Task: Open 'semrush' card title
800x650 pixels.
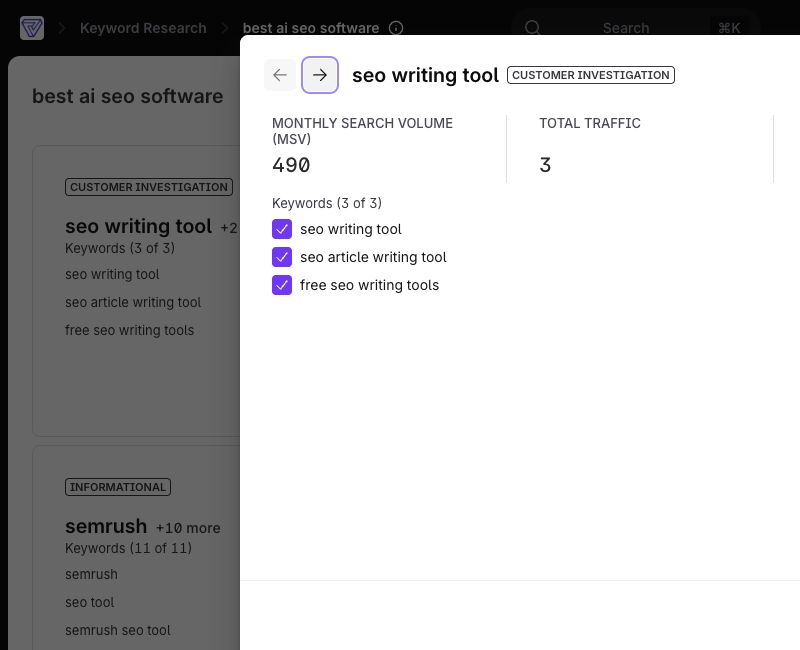Action: (x=106, y=526)
